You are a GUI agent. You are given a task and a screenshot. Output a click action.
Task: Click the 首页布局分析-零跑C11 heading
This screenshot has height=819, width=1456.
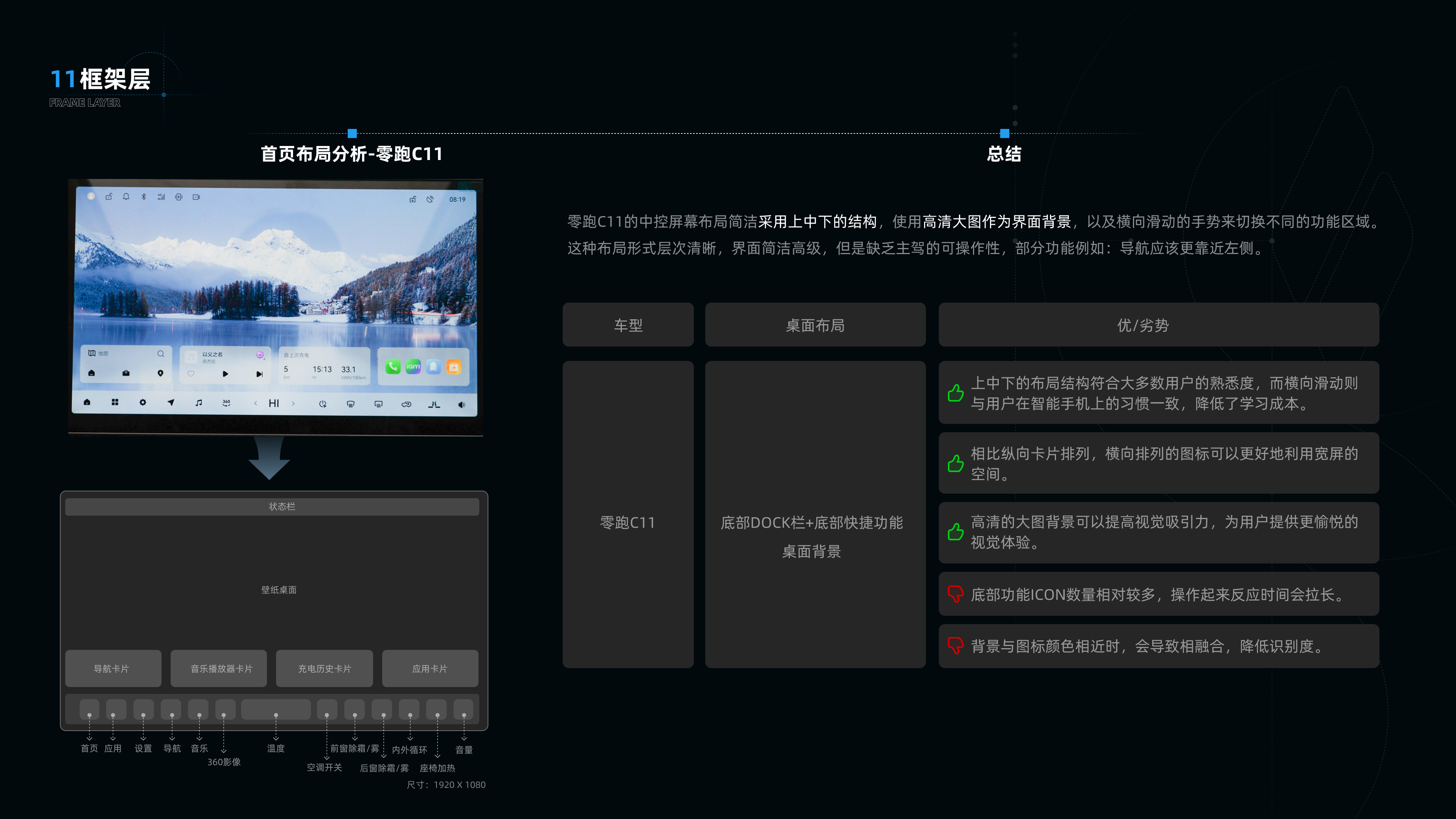click(351, 154)
